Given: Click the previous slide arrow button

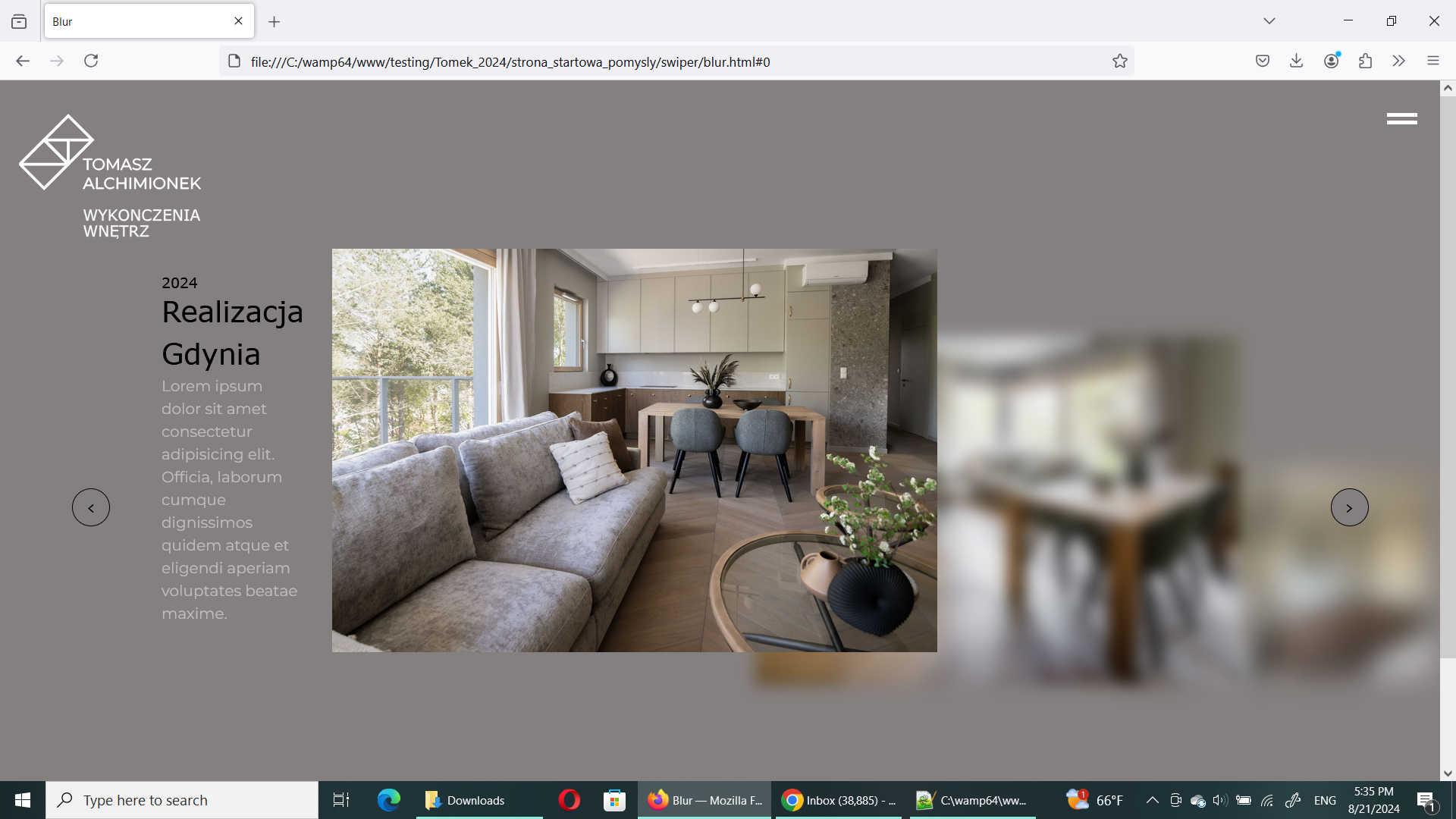Looking at the screenshot, I should 91,507.
